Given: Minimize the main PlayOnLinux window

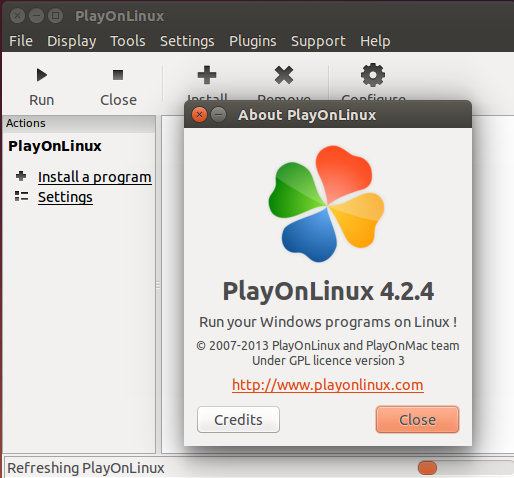Looking at the screenshot, I should click(x=36, y=16).
